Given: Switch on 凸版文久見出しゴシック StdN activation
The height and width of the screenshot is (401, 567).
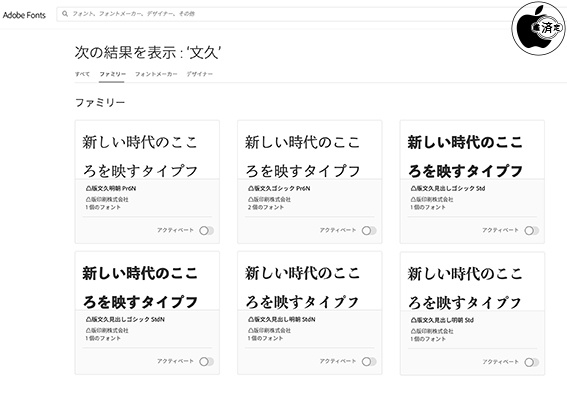Looking at the screenshot, I should pyautogui.click(x=206, y=361).
